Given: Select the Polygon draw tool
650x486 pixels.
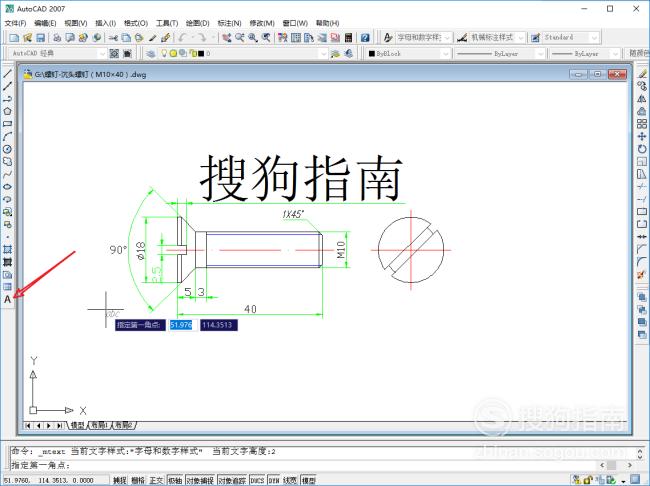Looking at the screenshot, I should point(7,111).
